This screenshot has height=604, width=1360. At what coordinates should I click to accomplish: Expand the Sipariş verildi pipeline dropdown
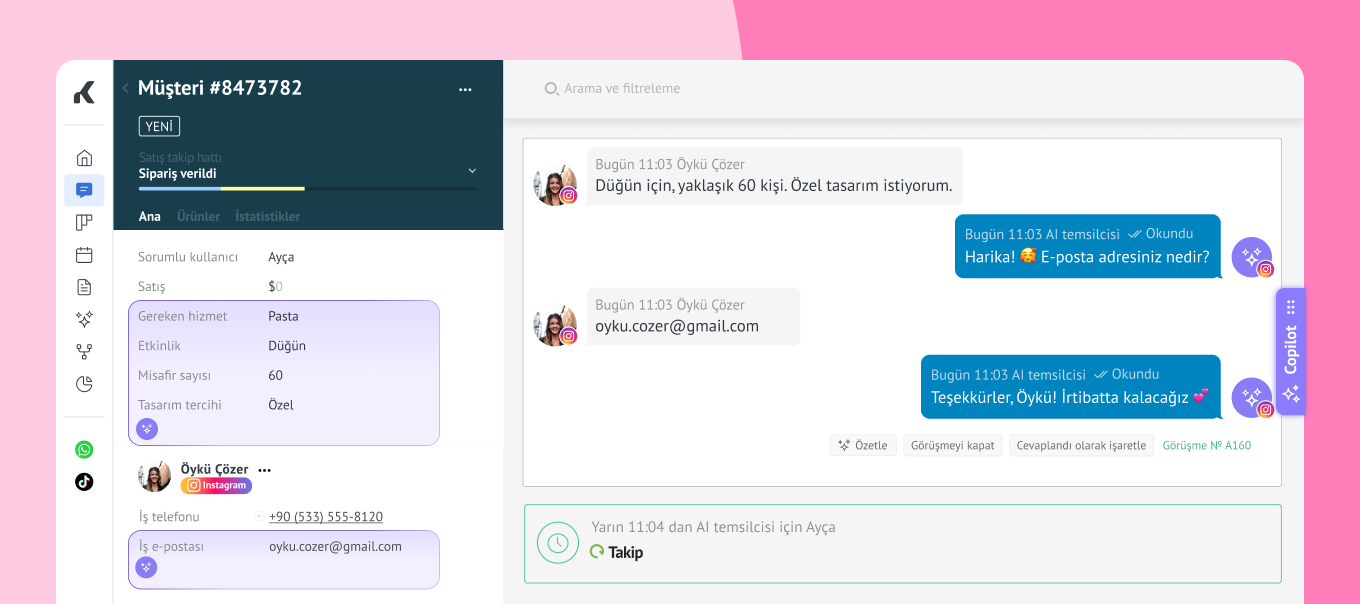pyautogui.click(x=472, y=171)
